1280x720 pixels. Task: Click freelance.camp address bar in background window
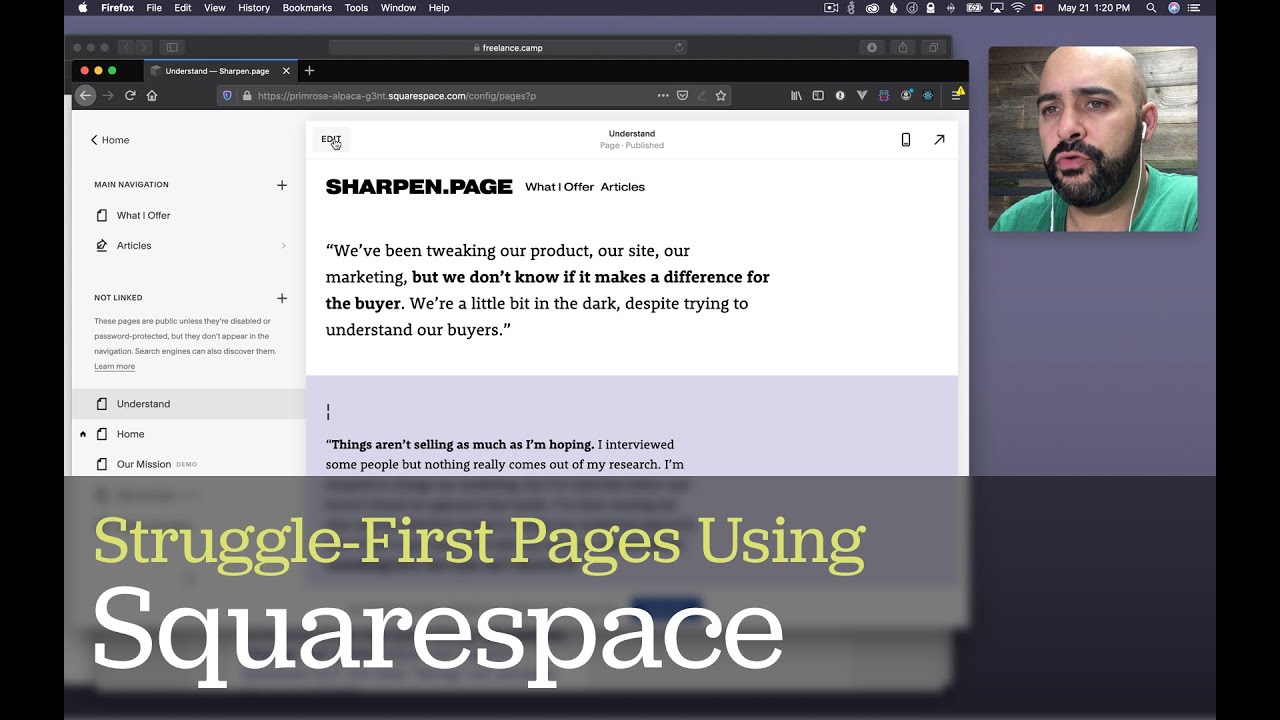point(509,47)
